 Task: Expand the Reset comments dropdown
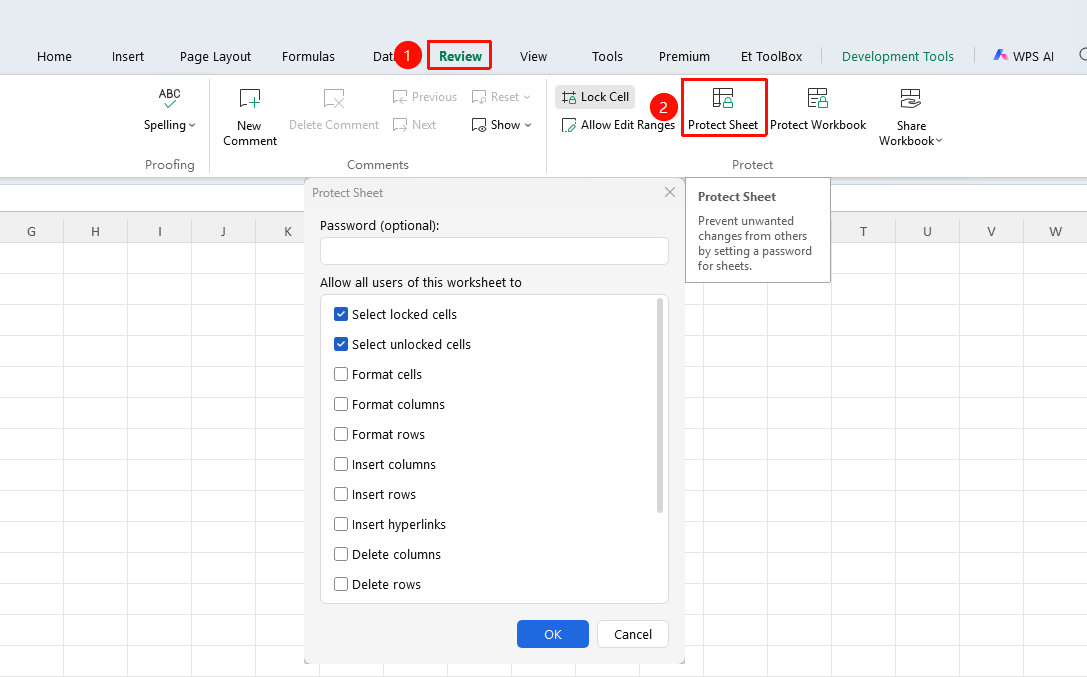click(527, 97)
